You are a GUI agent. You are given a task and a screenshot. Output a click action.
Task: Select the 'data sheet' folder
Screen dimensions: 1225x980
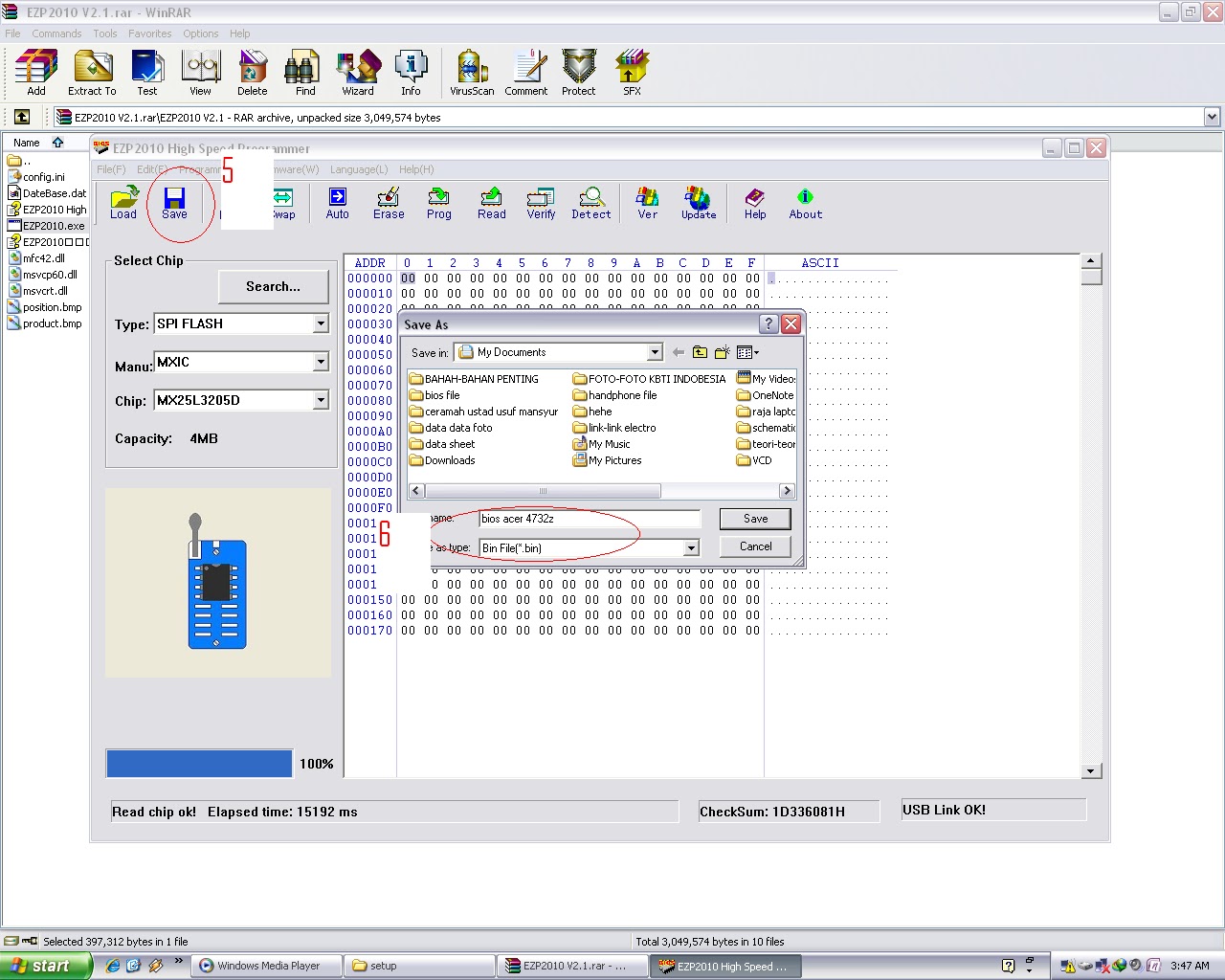pos(442,444)
